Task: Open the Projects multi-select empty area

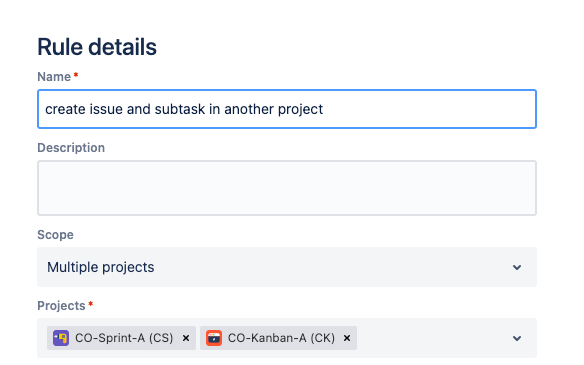Action: pyautogui.click(x=432, y=338)
